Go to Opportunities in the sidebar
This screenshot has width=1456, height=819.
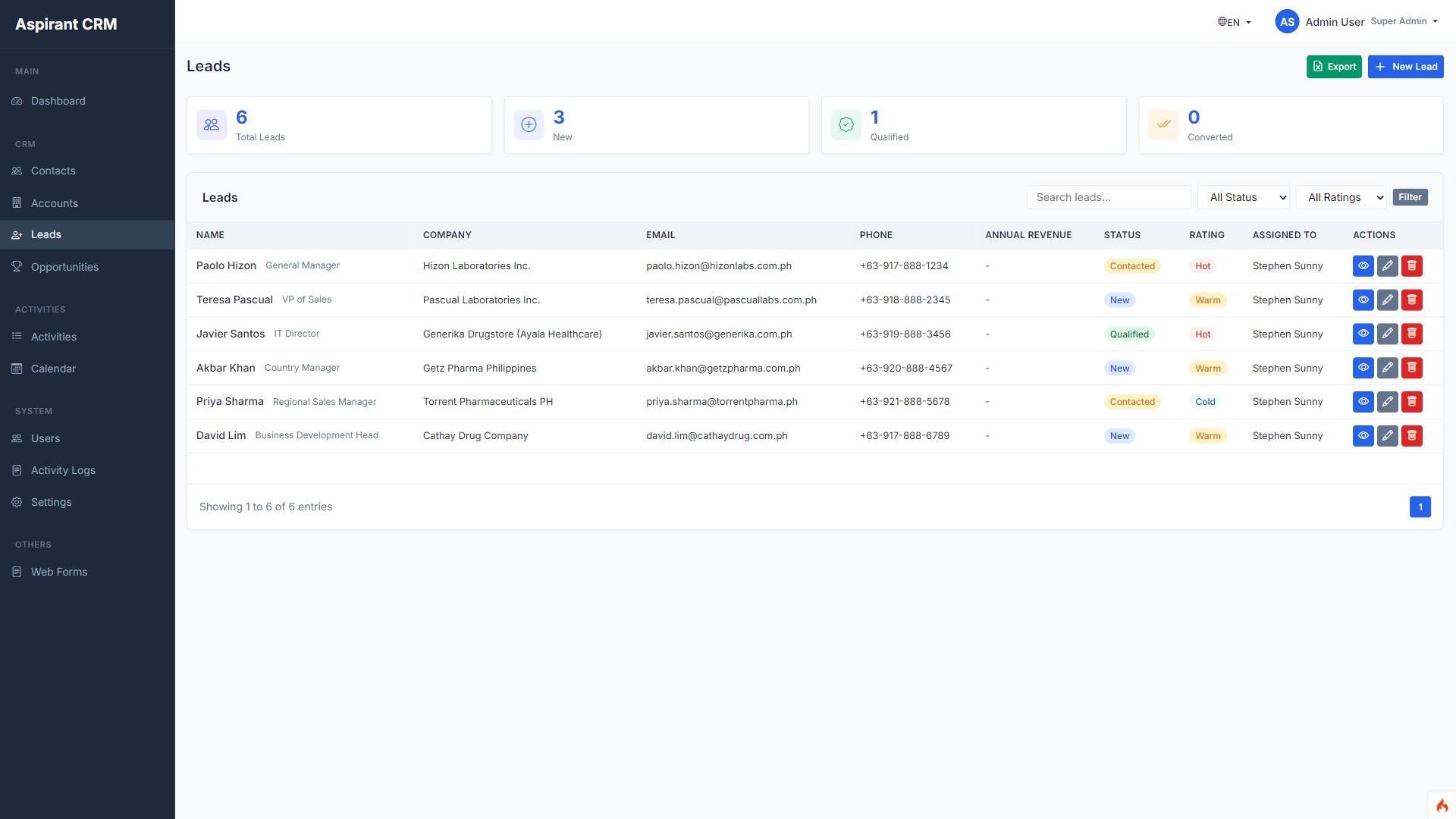click(x=64, y=267)
